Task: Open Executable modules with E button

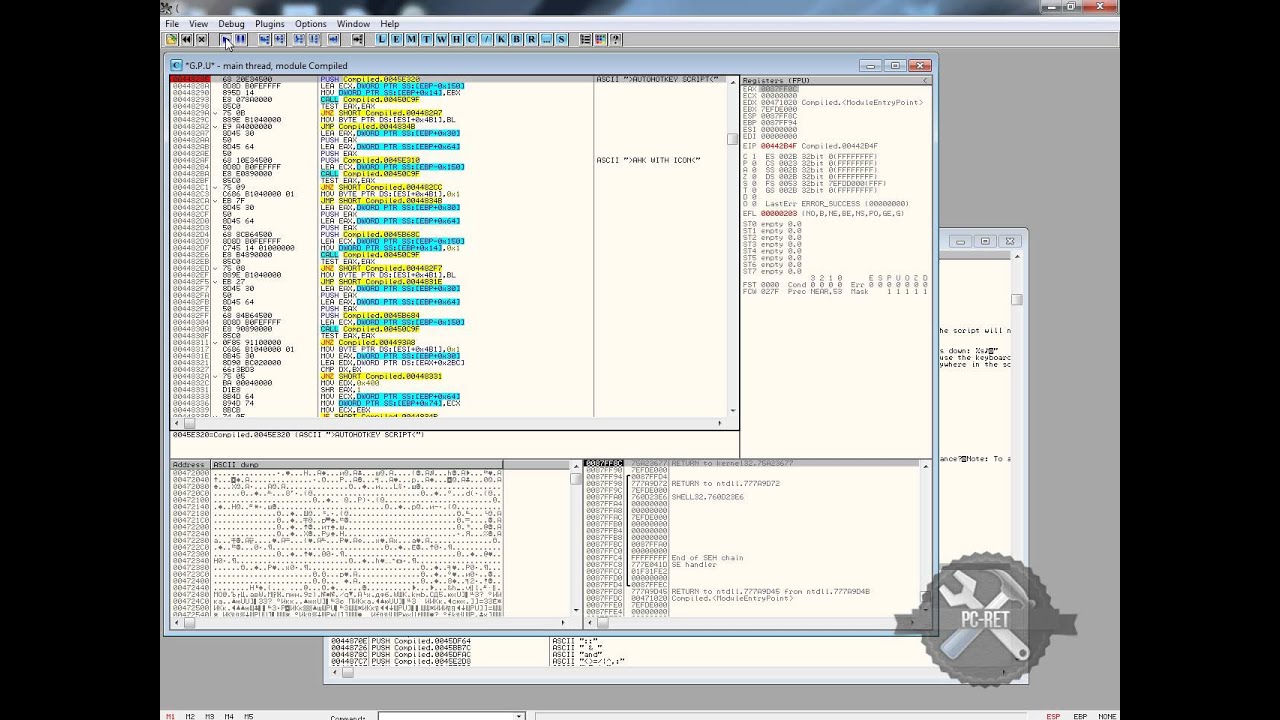Action: 396,39
